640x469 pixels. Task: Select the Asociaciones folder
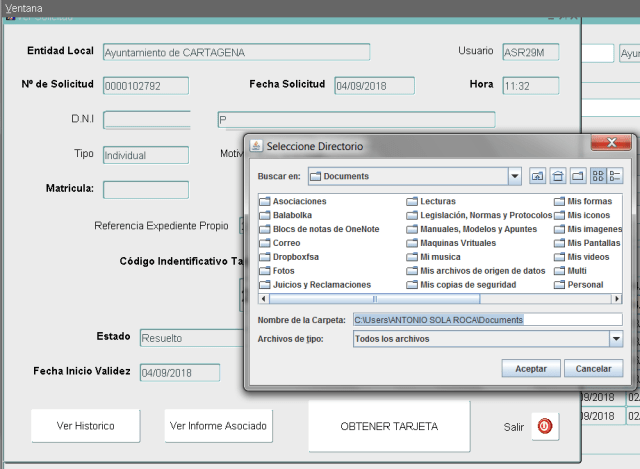coord(293,201)
